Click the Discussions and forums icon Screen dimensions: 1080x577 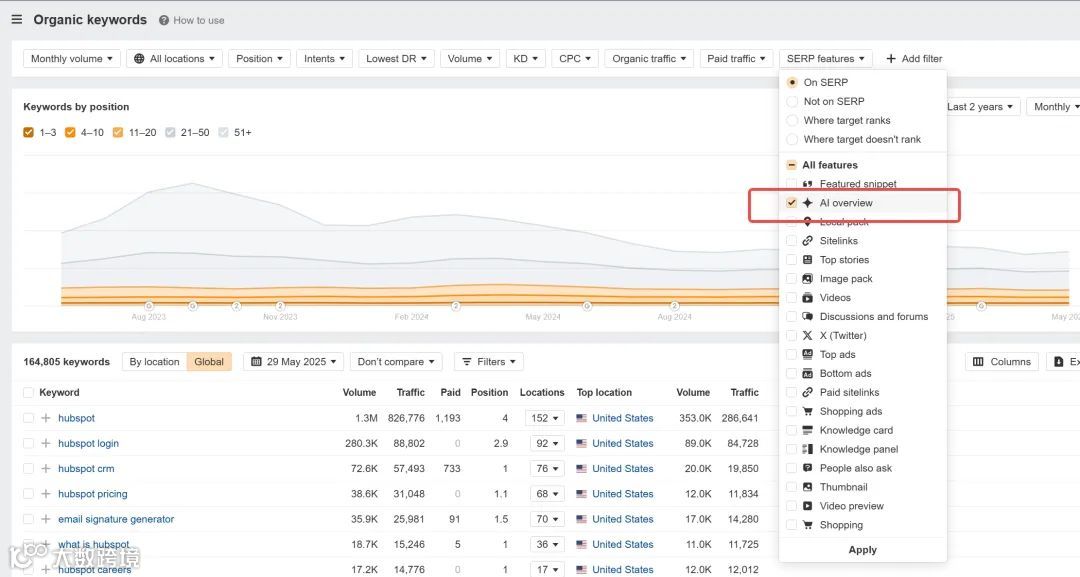point(807,317)
